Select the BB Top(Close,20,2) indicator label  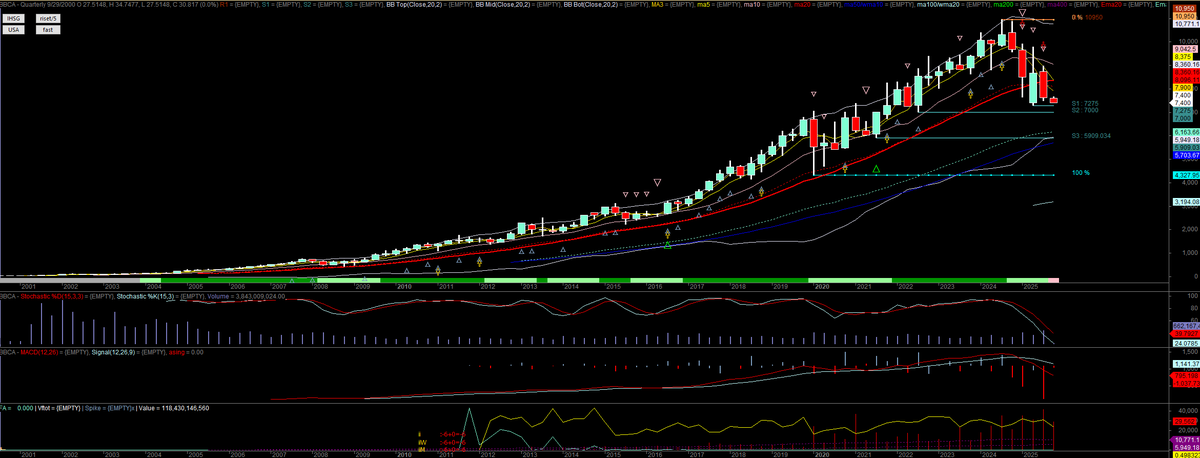pyautogui.click(x=416, y=6)
